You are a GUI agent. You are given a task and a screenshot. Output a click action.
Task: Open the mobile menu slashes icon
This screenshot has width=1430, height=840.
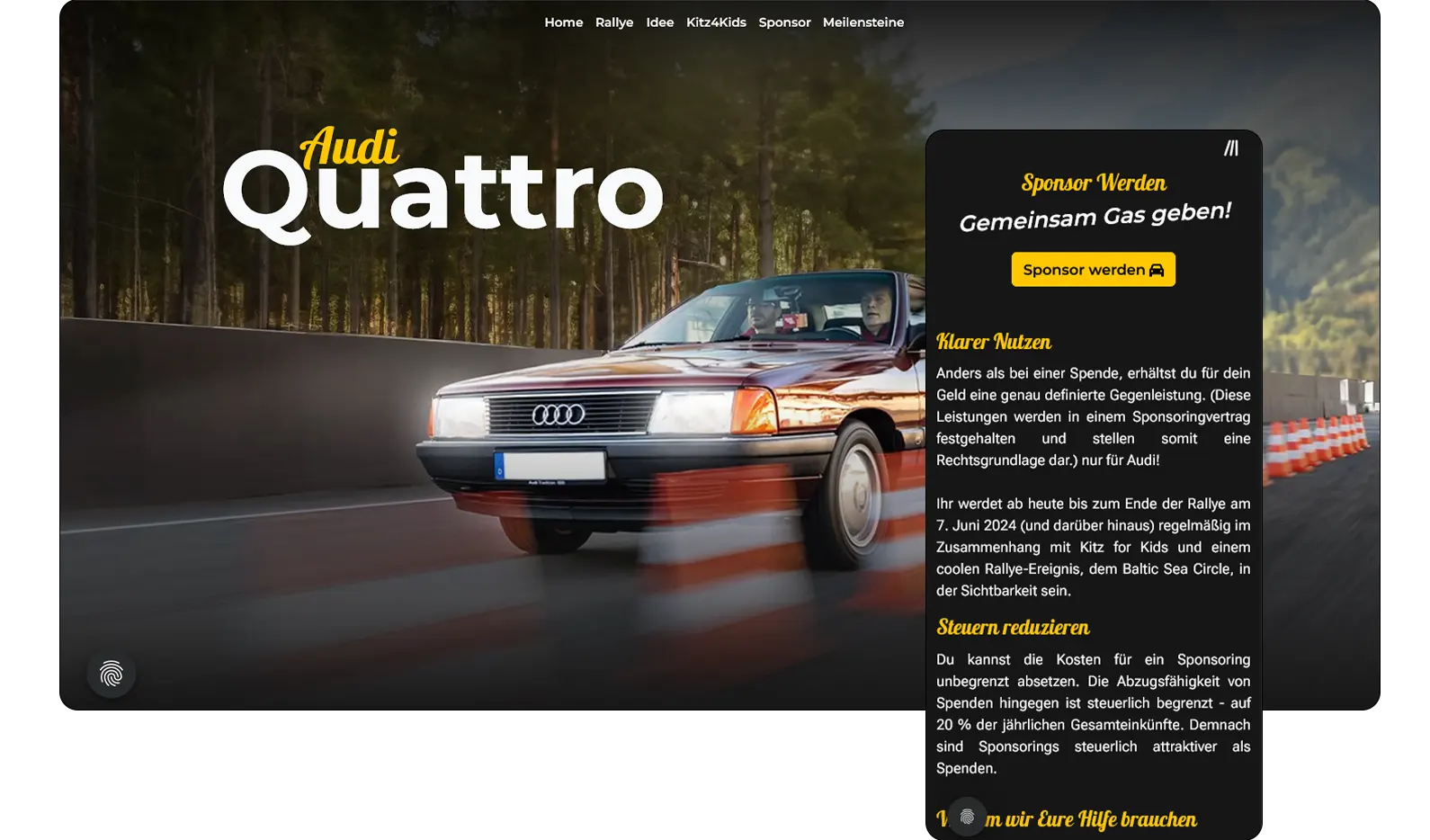tap(1231, 147)
